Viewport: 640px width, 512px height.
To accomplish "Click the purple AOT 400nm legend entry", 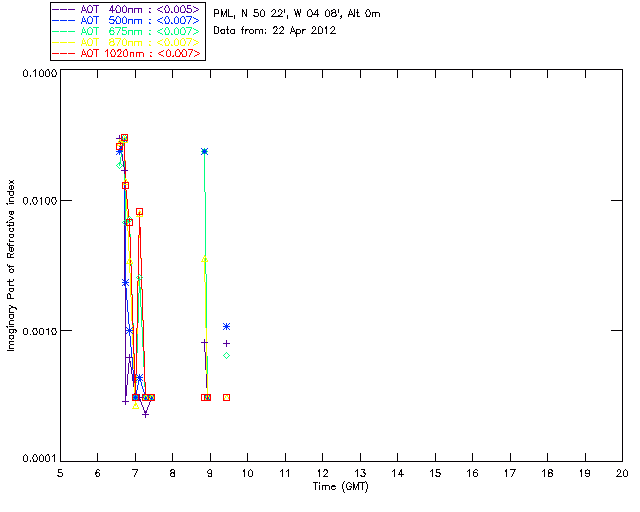I will 127,9.
